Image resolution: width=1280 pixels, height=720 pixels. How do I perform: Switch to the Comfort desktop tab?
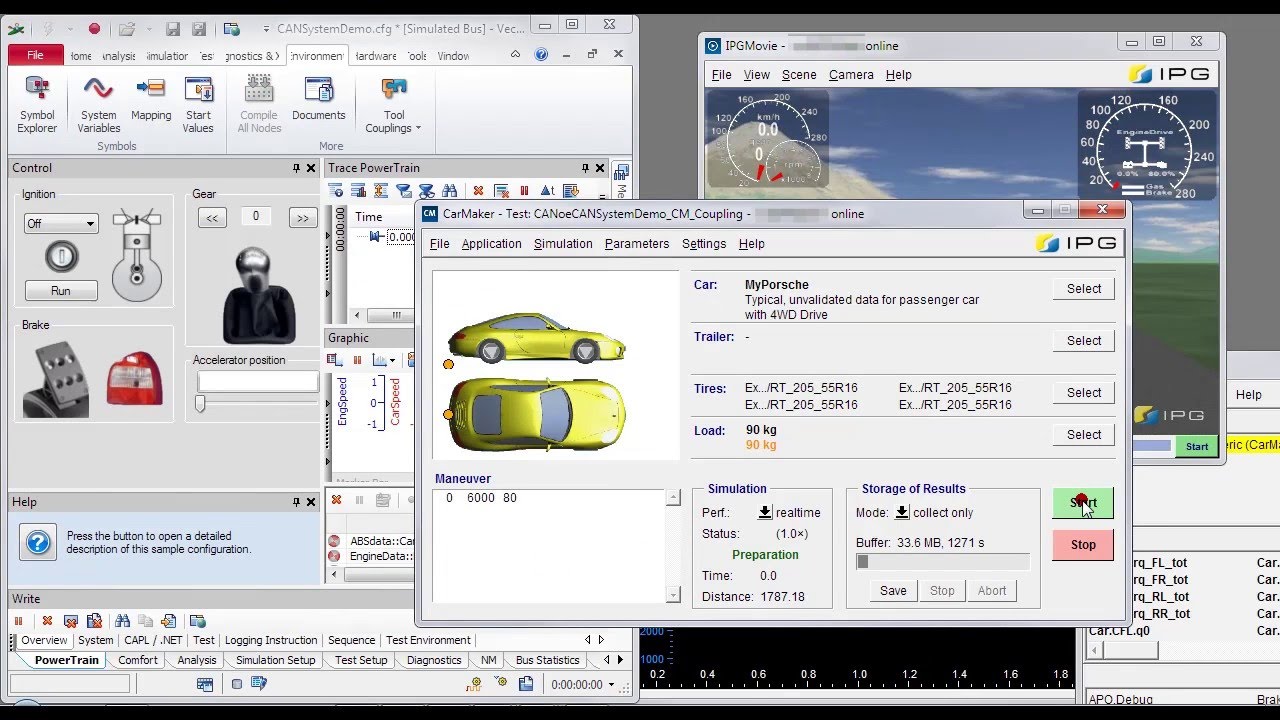coord(138,660)
